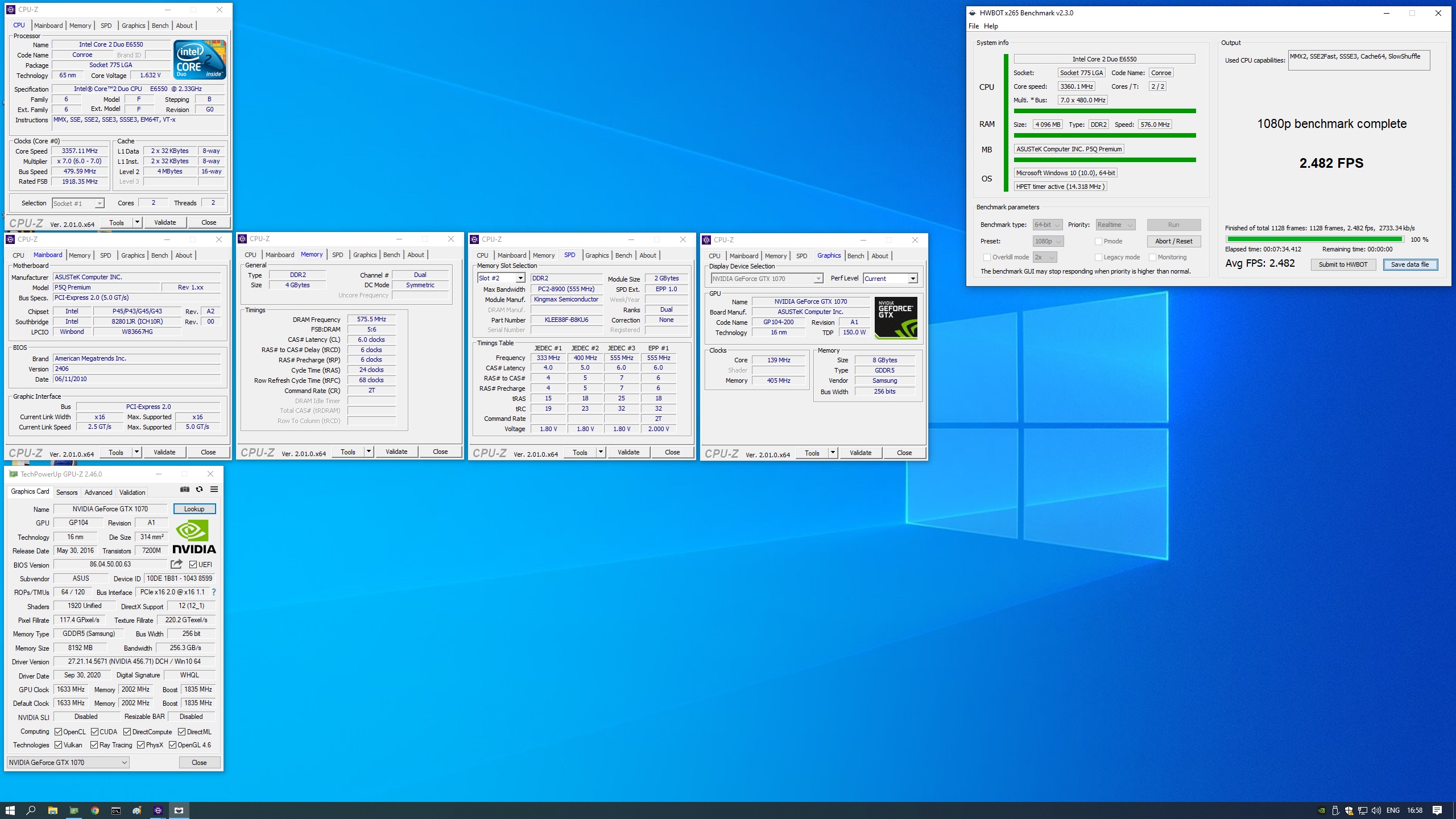Open Bench tab in top CPU-Z window
Viewport: 1456px width, 819px height.
pyautogui.click(x=160, y=26)
